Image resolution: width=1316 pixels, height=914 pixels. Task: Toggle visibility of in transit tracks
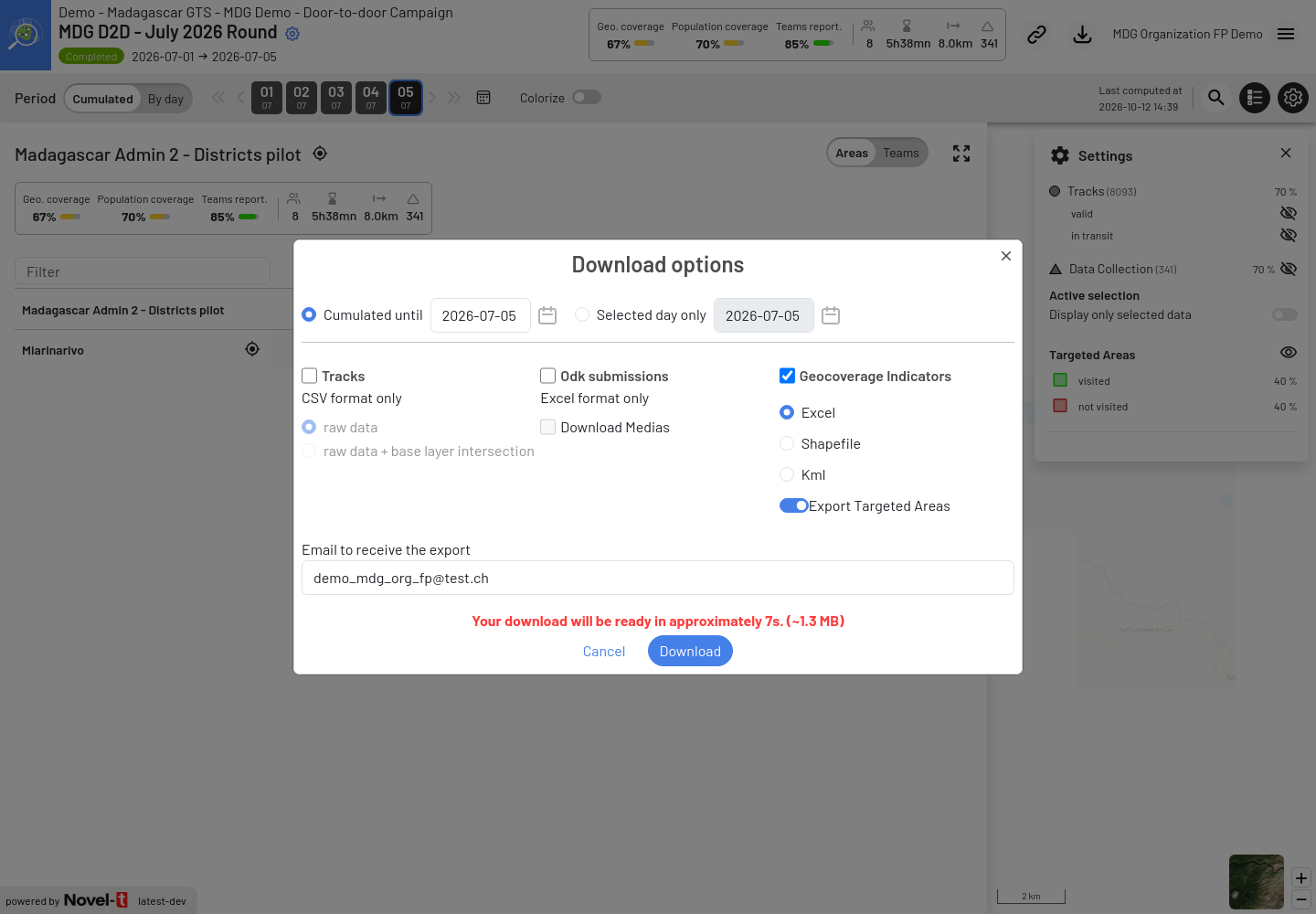click(1289, 235)
